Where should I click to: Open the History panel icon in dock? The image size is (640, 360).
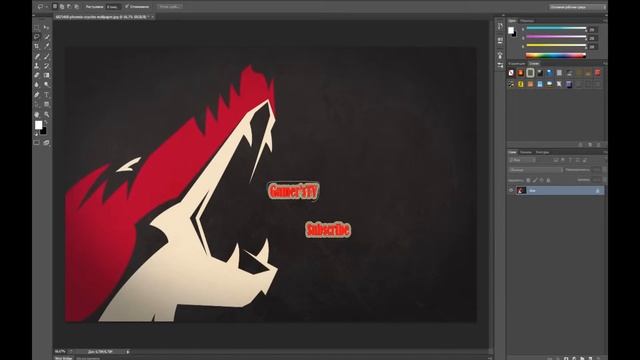(x=500, y=27)
